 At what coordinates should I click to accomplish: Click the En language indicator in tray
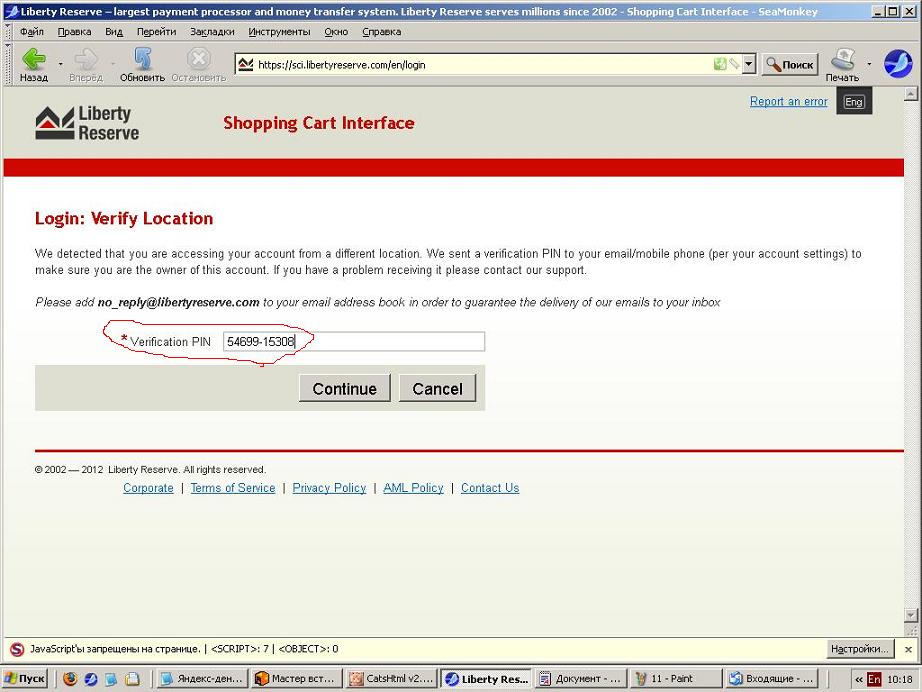tap(874, 679)
